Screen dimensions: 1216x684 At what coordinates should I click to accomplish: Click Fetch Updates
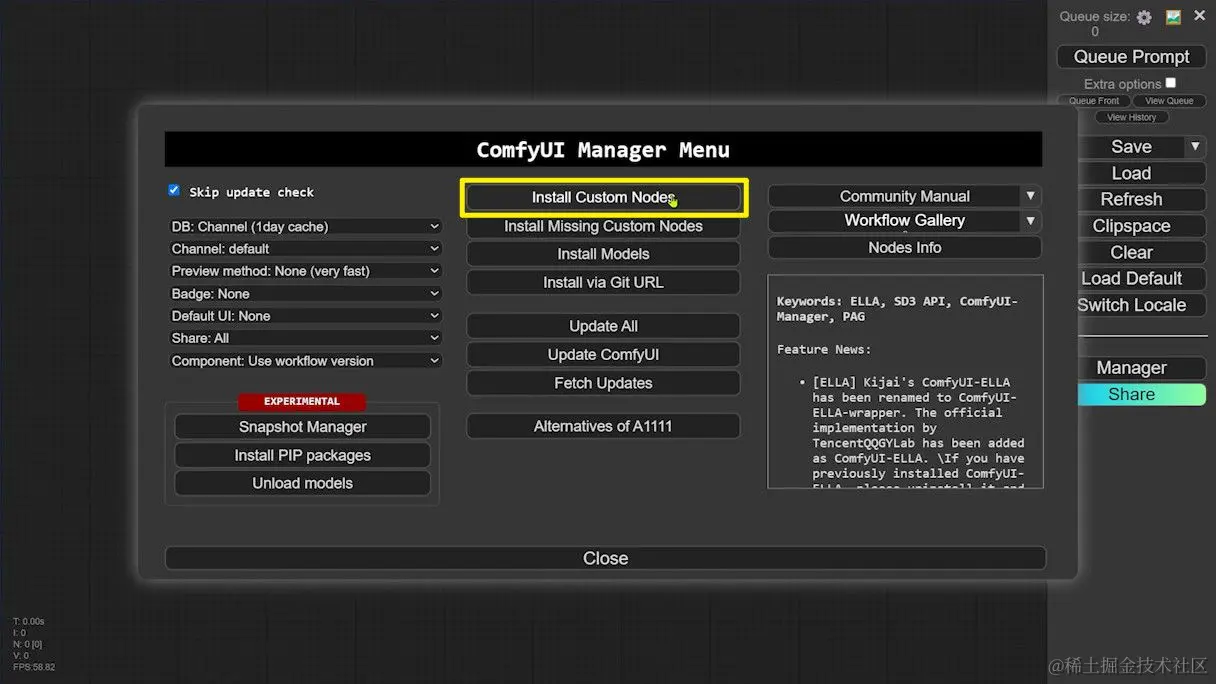[603, 383]
